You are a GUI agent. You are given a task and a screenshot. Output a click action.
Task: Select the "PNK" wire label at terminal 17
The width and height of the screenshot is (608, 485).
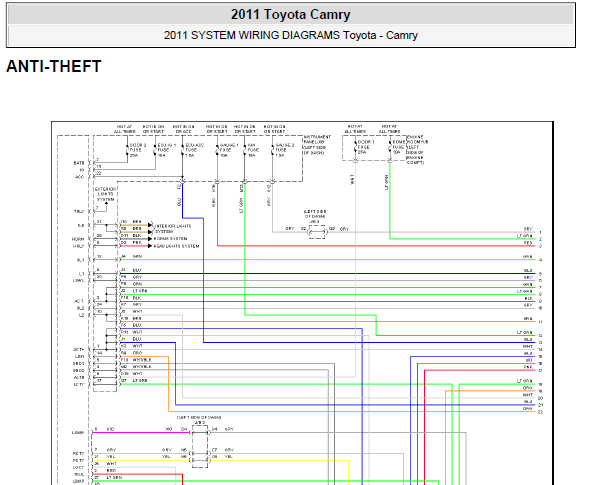tap(528, 367)
